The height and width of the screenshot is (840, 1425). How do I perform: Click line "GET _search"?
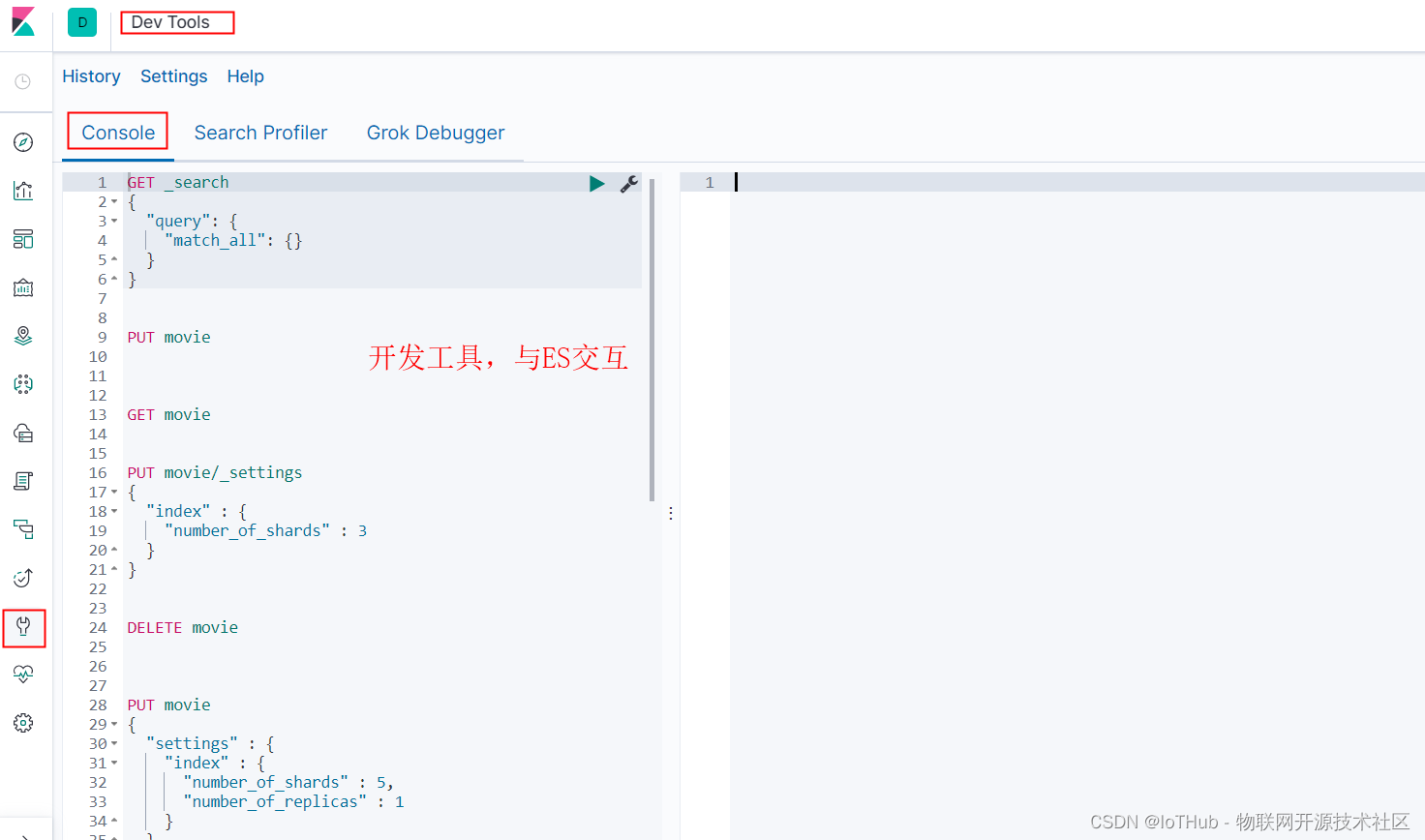coord(178,183)
